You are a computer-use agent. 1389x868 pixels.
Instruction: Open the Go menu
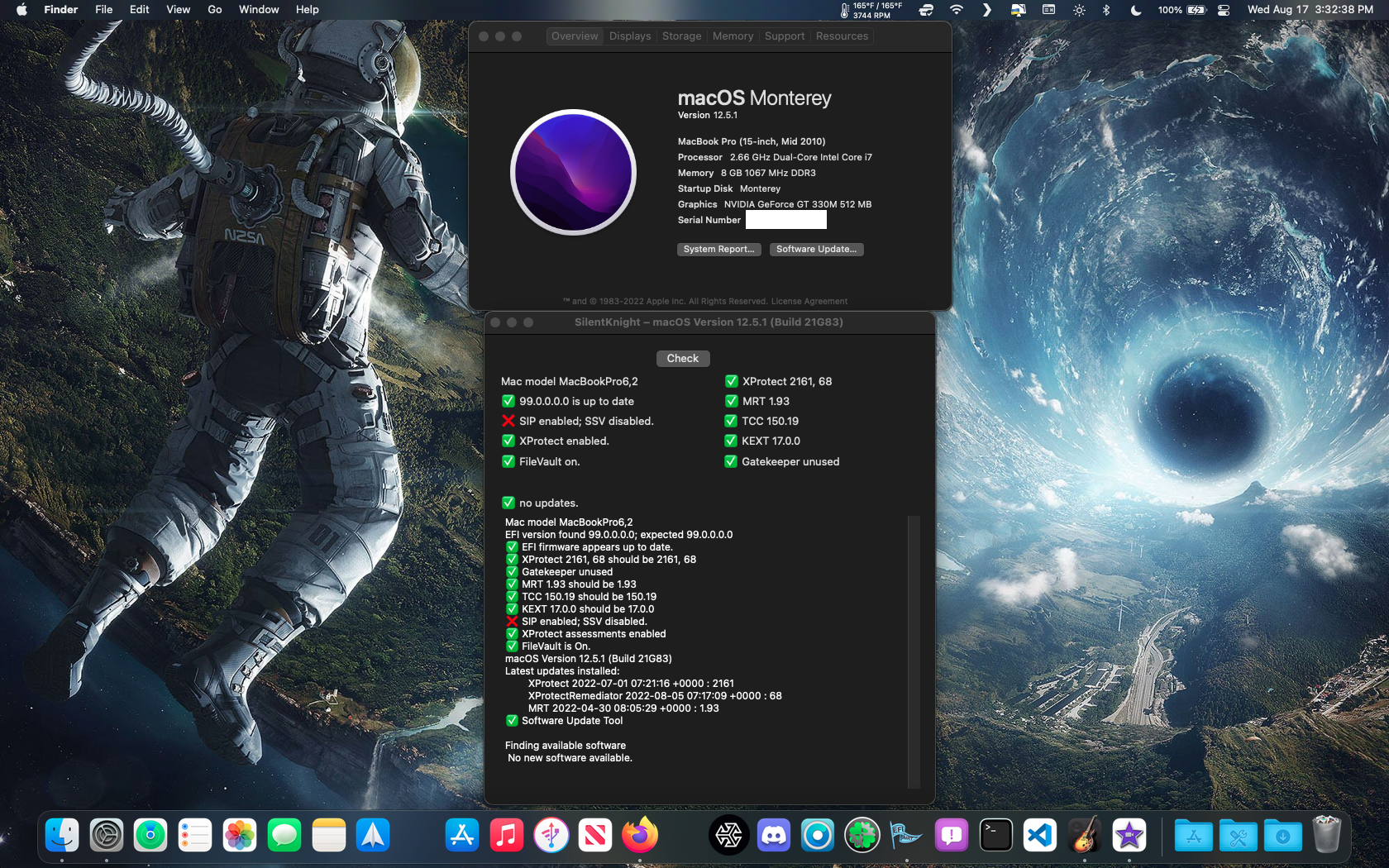[x=215, y=10]
